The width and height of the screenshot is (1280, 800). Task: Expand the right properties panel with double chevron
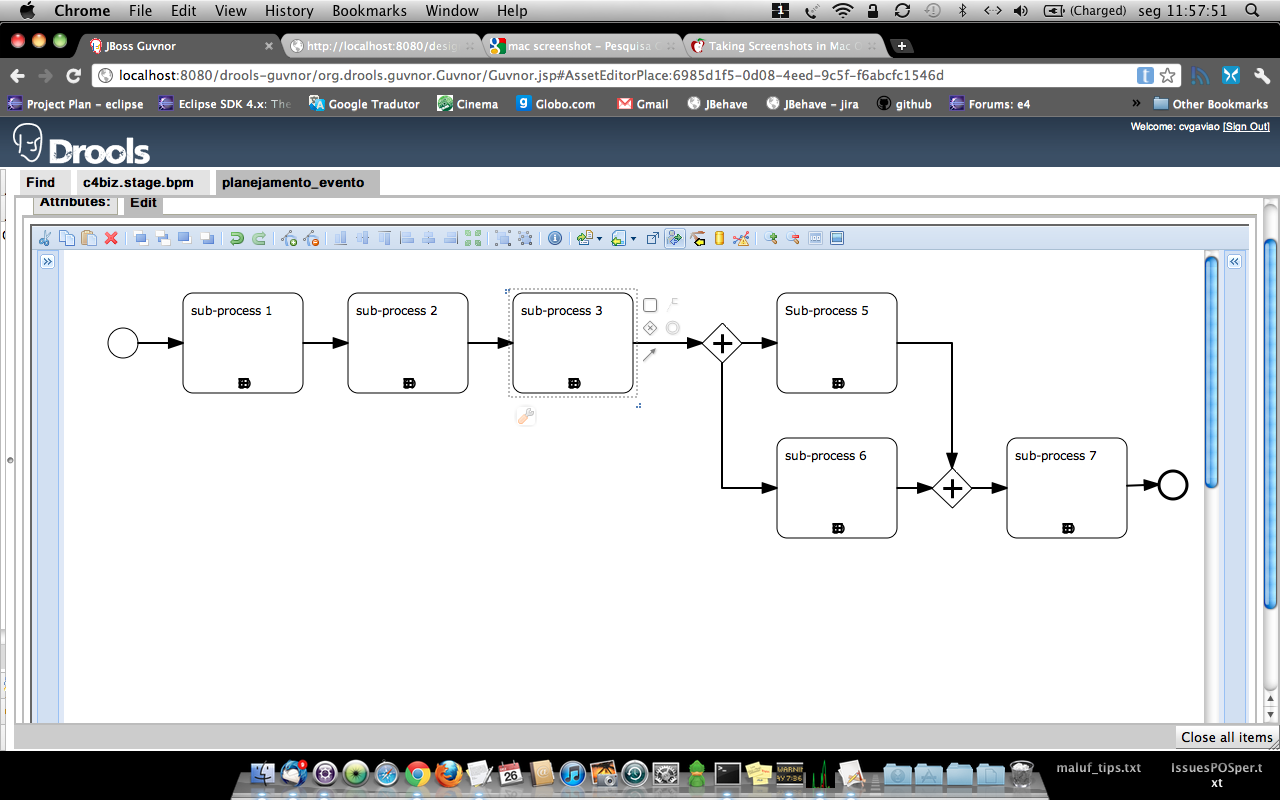click(x=1234, y=261)
